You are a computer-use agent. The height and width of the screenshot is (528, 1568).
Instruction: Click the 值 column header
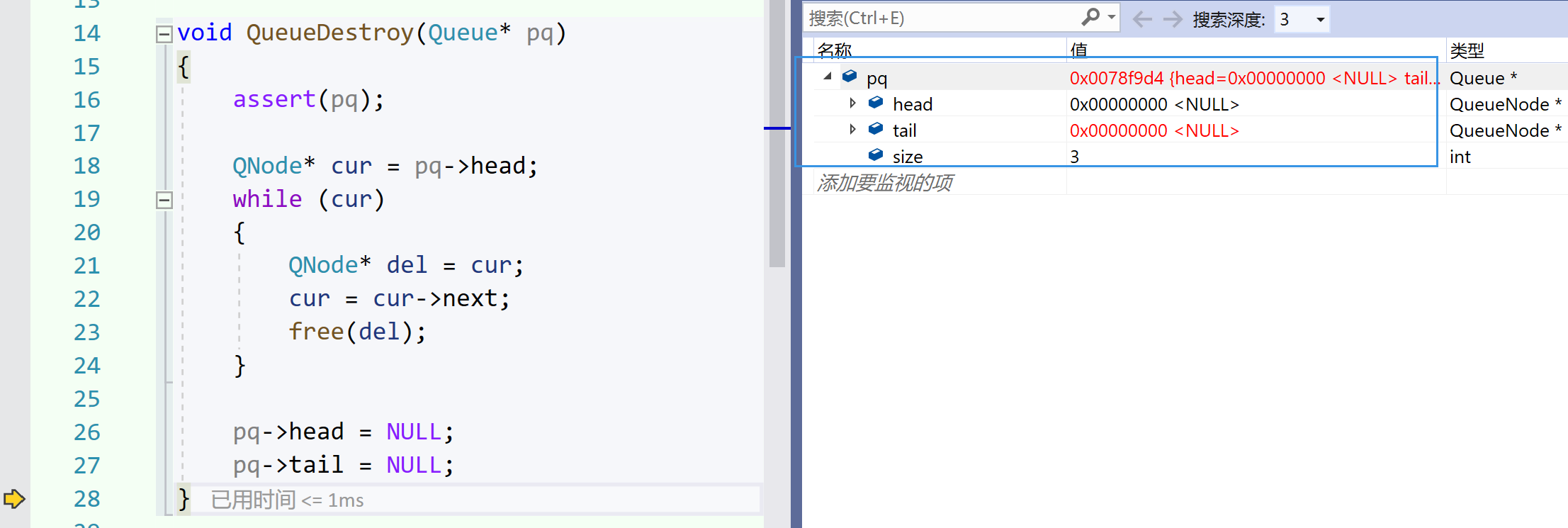1078,50
